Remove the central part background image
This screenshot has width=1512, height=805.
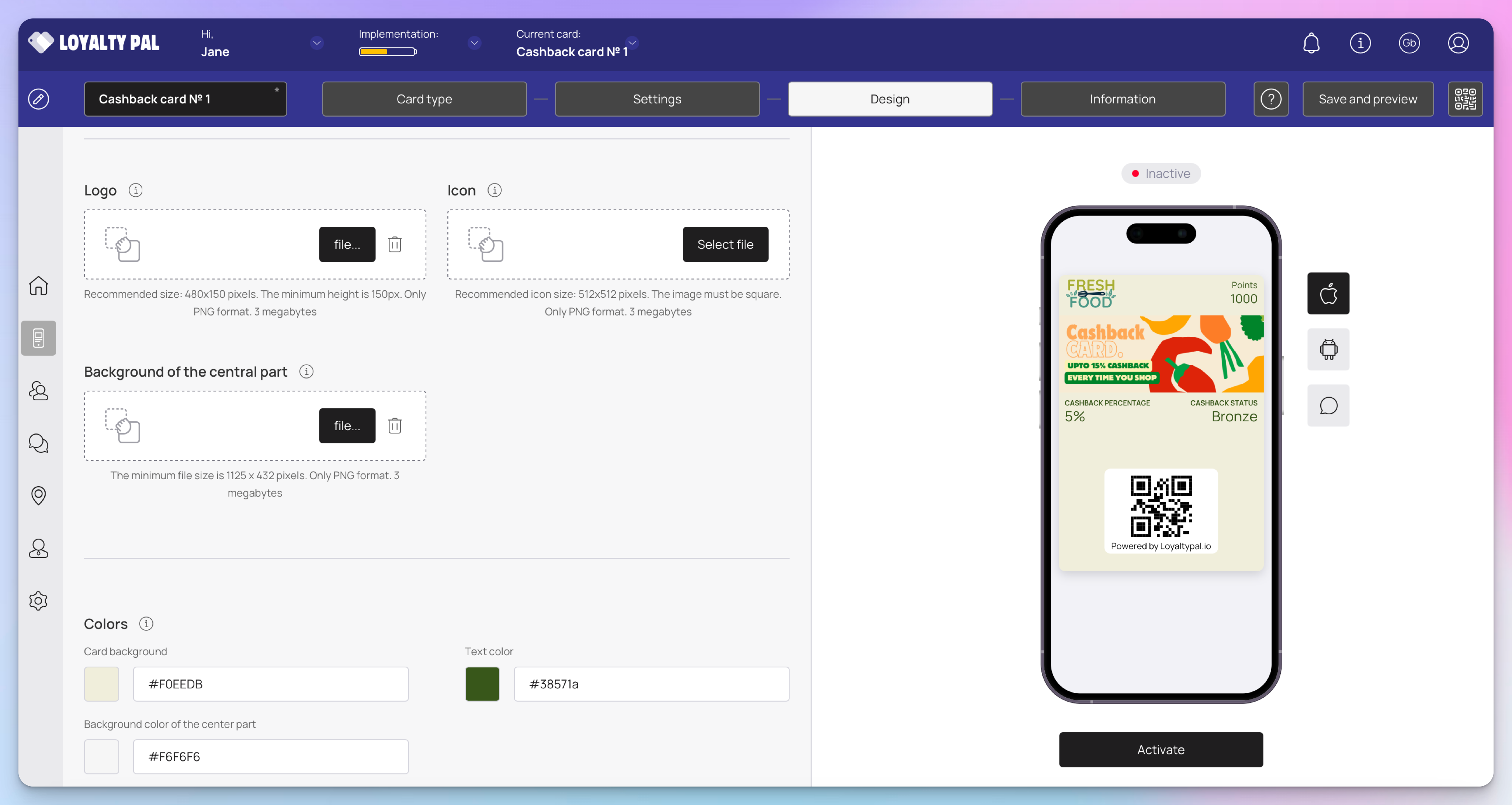tap(395, 426)
